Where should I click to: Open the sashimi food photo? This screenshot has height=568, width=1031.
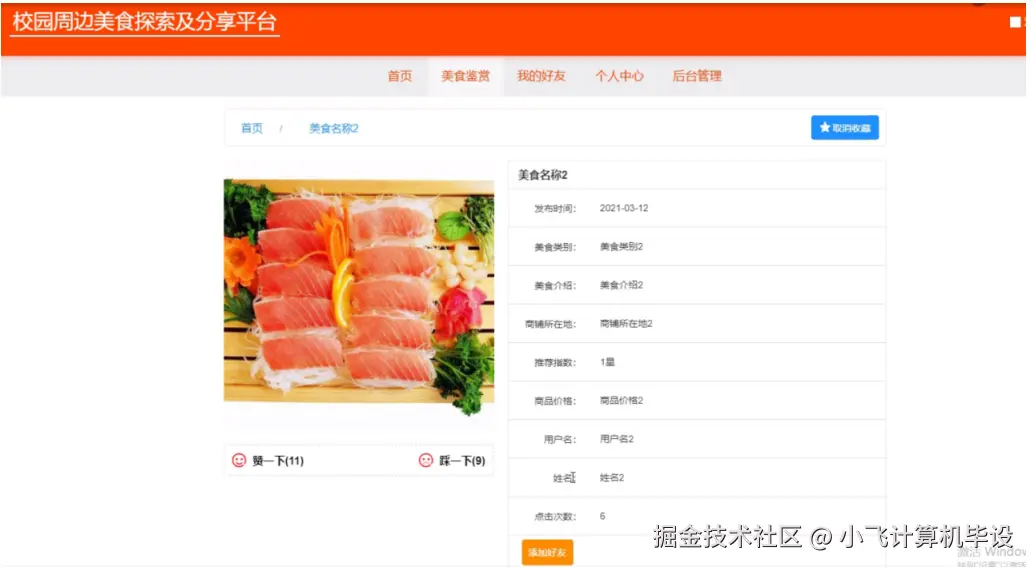(359, 297)
